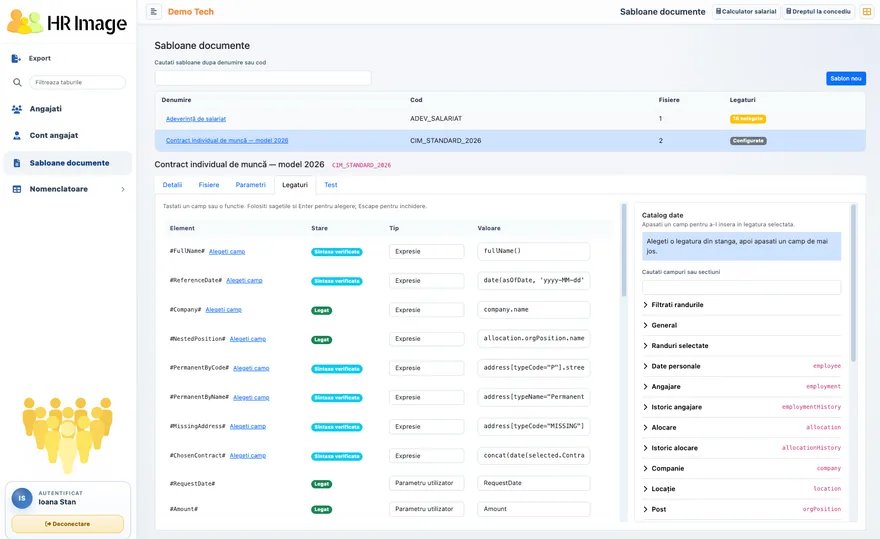880x539 pixels.
Task: Expand the Istoric angajare section
Action: (x=741, y=408)
